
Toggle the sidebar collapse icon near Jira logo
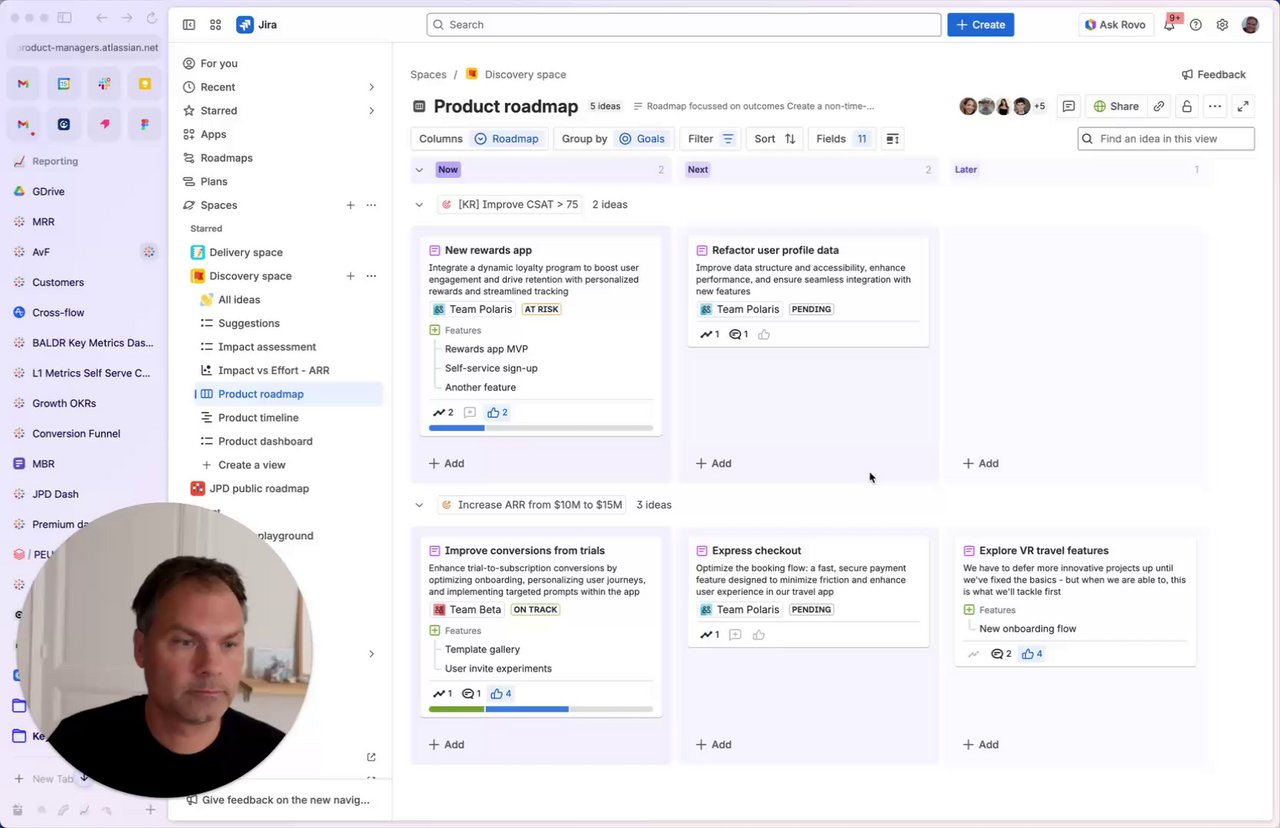(x=189, y=25)
